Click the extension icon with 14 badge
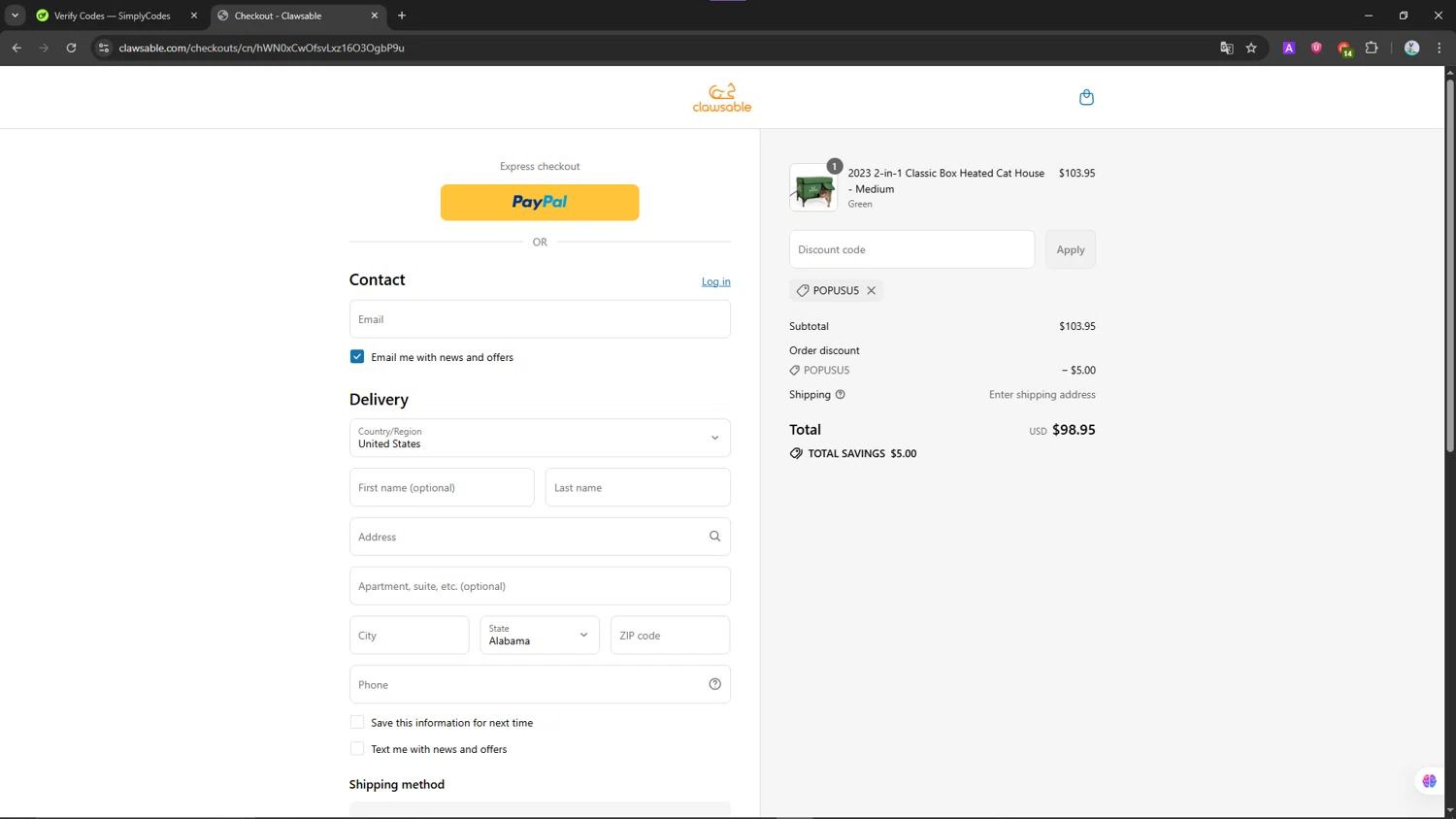Image resolution: width=1456 pixels, height=819 pixels. (1344, 49)
